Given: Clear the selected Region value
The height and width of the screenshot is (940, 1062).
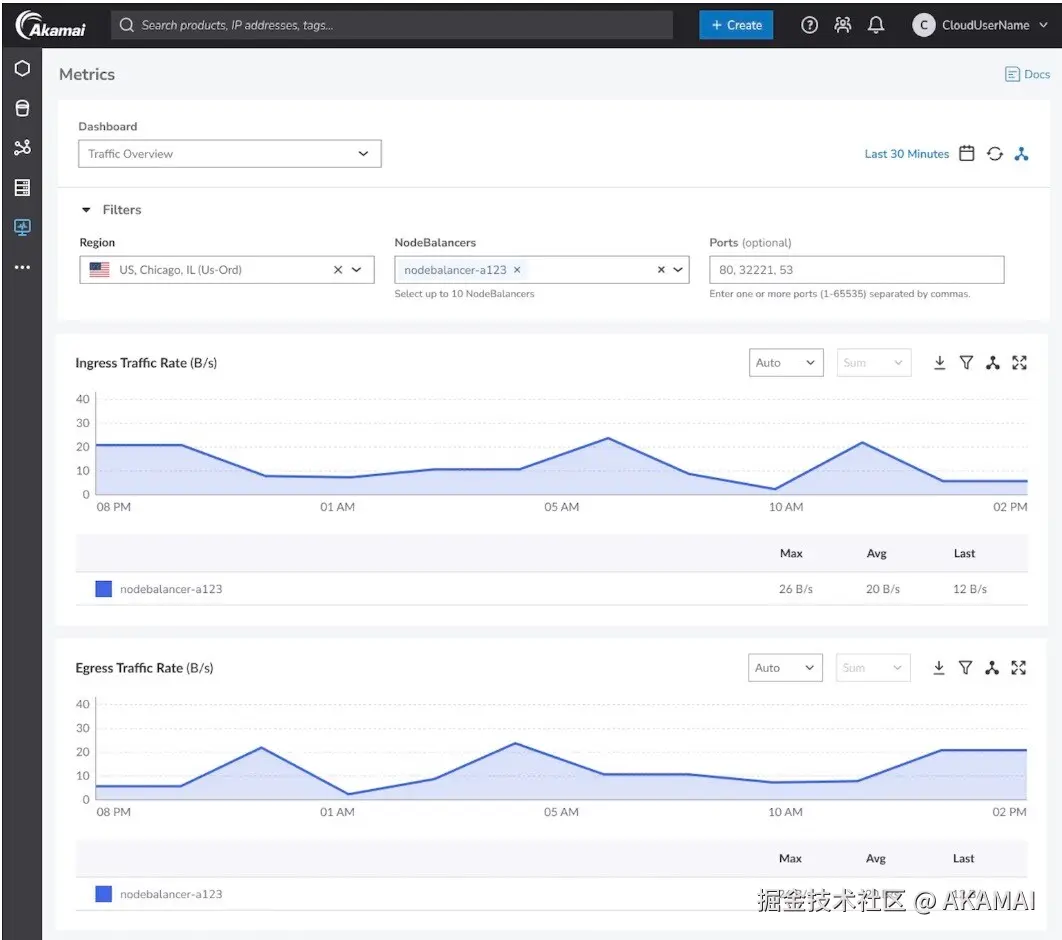Looking at the screenshot, I should point(338,270).
